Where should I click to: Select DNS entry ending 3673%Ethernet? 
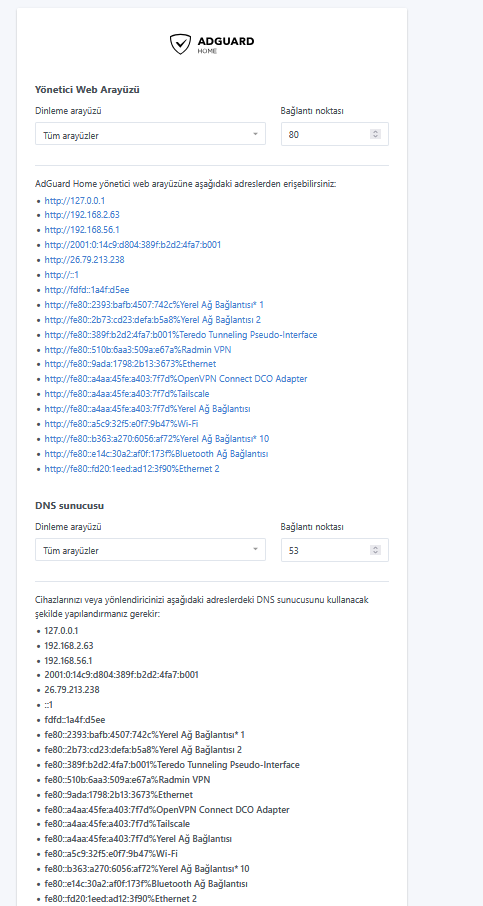pyautogui.click(x=119, y=795)
